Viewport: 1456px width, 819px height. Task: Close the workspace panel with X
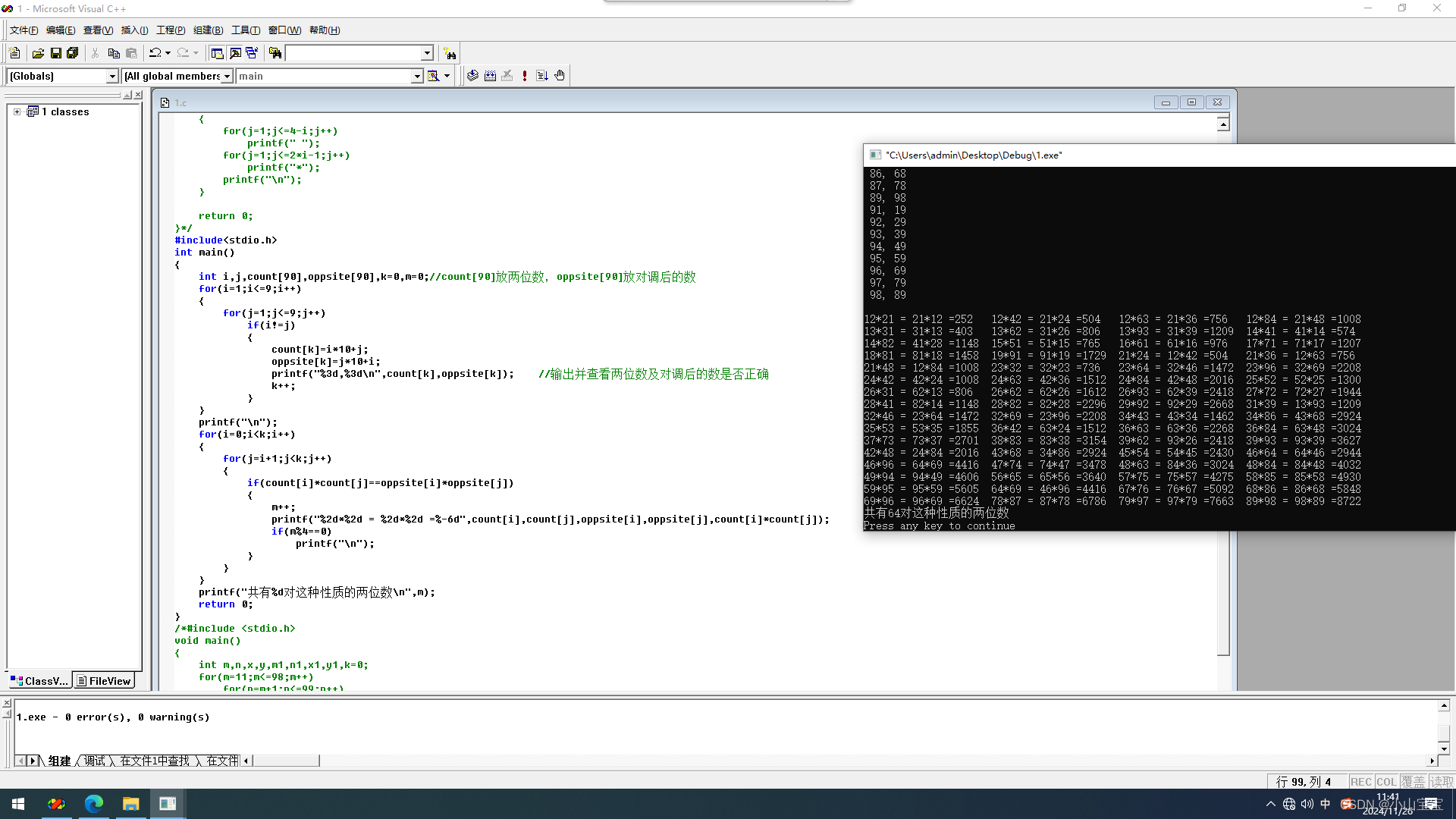click(138, 95)
